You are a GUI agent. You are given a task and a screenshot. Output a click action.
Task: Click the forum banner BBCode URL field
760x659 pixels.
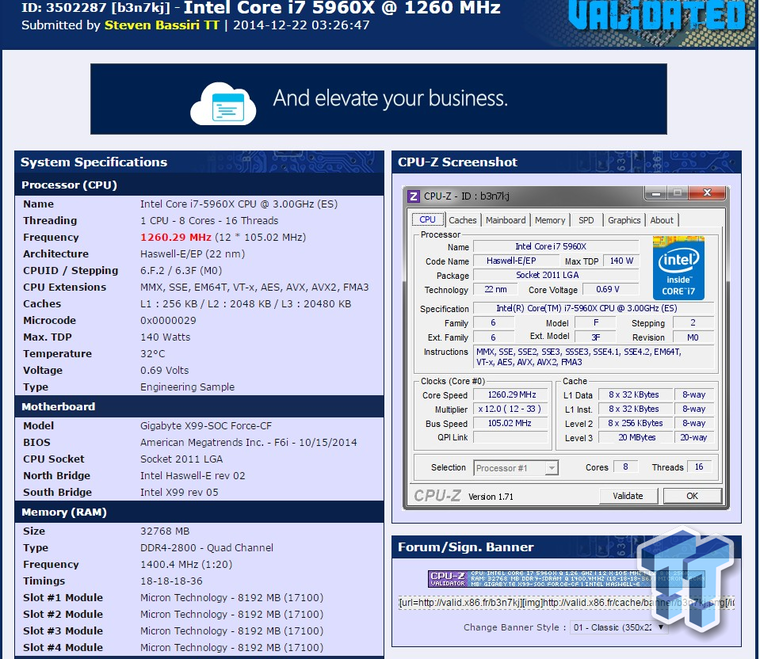[567, 603]
